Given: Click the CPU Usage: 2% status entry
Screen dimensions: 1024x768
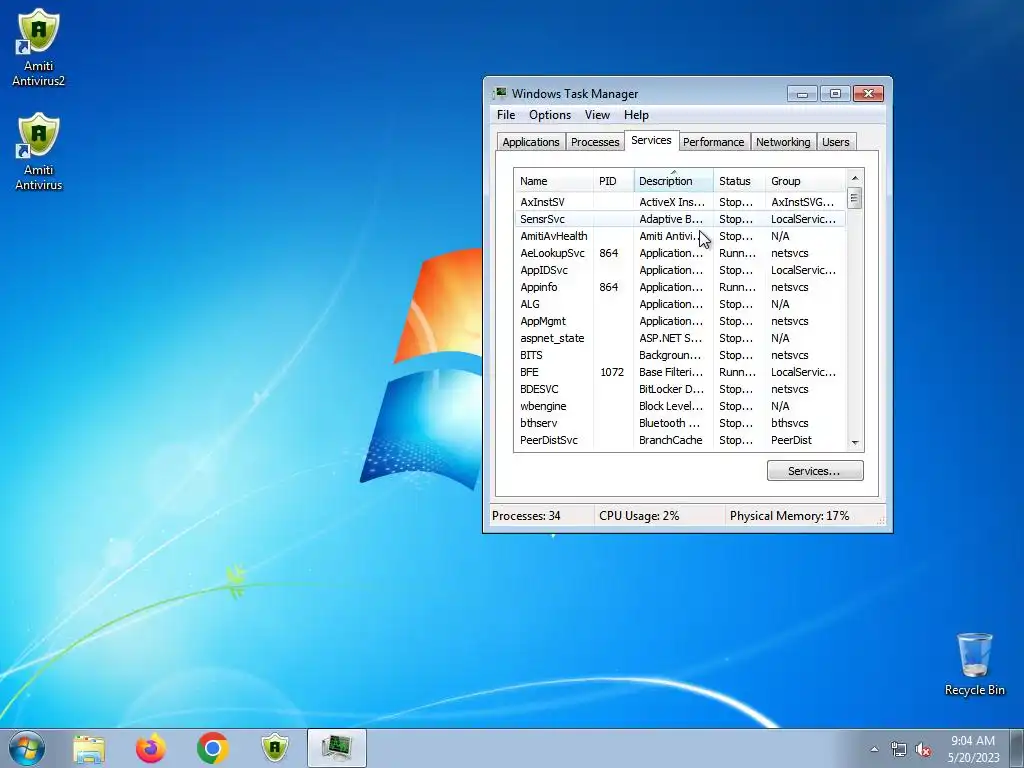Looking at the screenshot, I should coord(639,516).
